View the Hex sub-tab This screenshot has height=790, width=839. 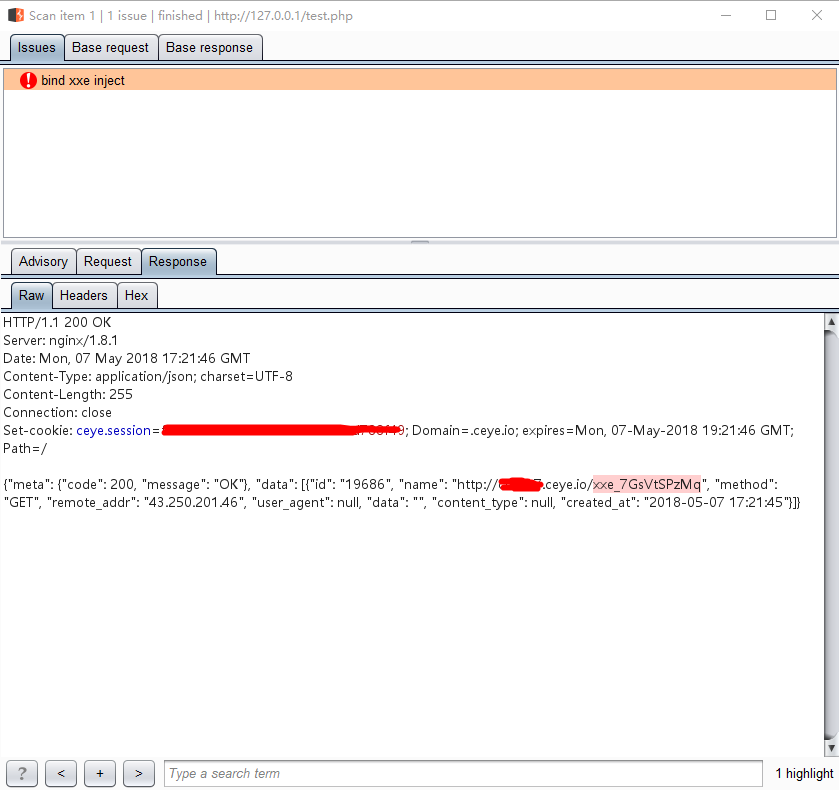(137, 295)
